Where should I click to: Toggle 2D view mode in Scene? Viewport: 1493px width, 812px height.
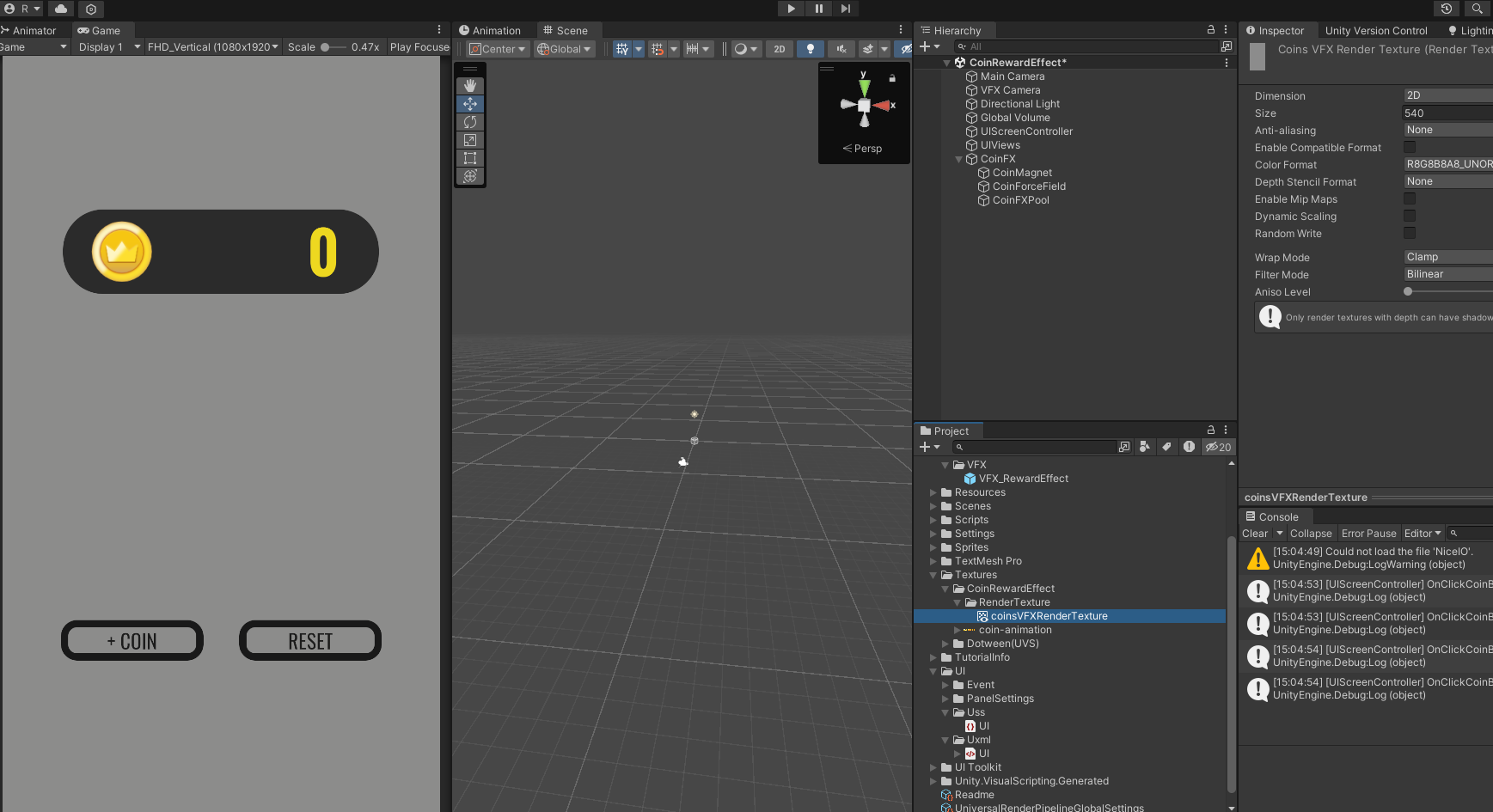(x=780, y=49)
